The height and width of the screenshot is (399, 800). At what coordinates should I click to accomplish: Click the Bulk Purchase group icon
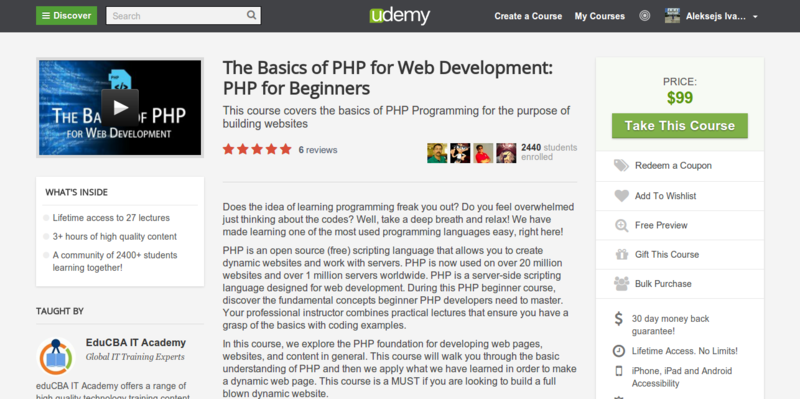621,284
